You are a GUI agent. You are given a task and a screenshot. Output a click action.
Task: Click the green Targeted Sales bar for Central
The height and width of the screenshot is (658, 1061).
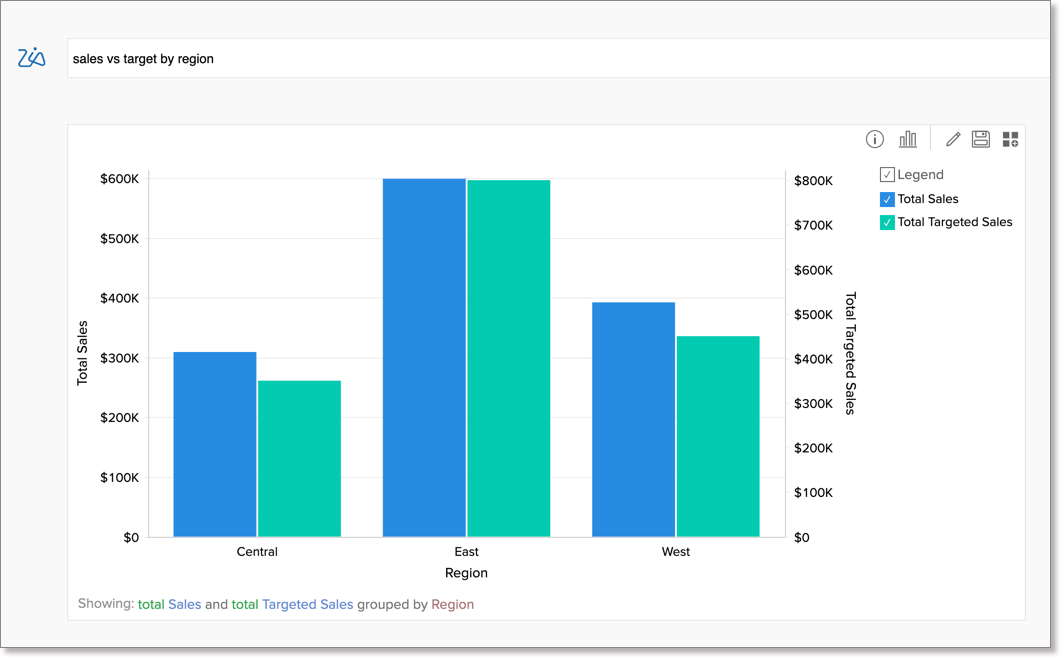(299, 458)
